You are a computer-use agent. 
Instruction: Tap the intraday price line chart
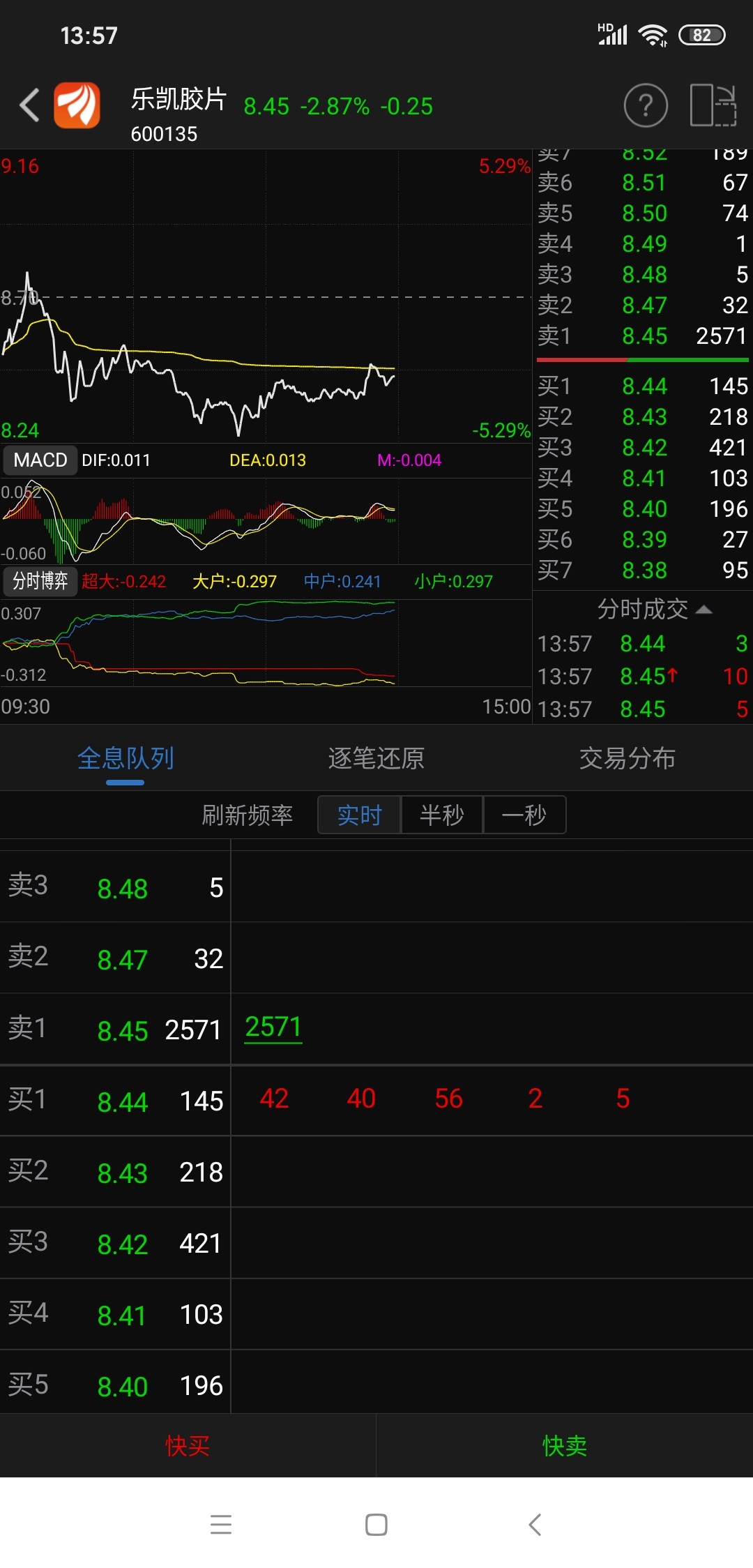pyautogui.click(x=266, y=296)
